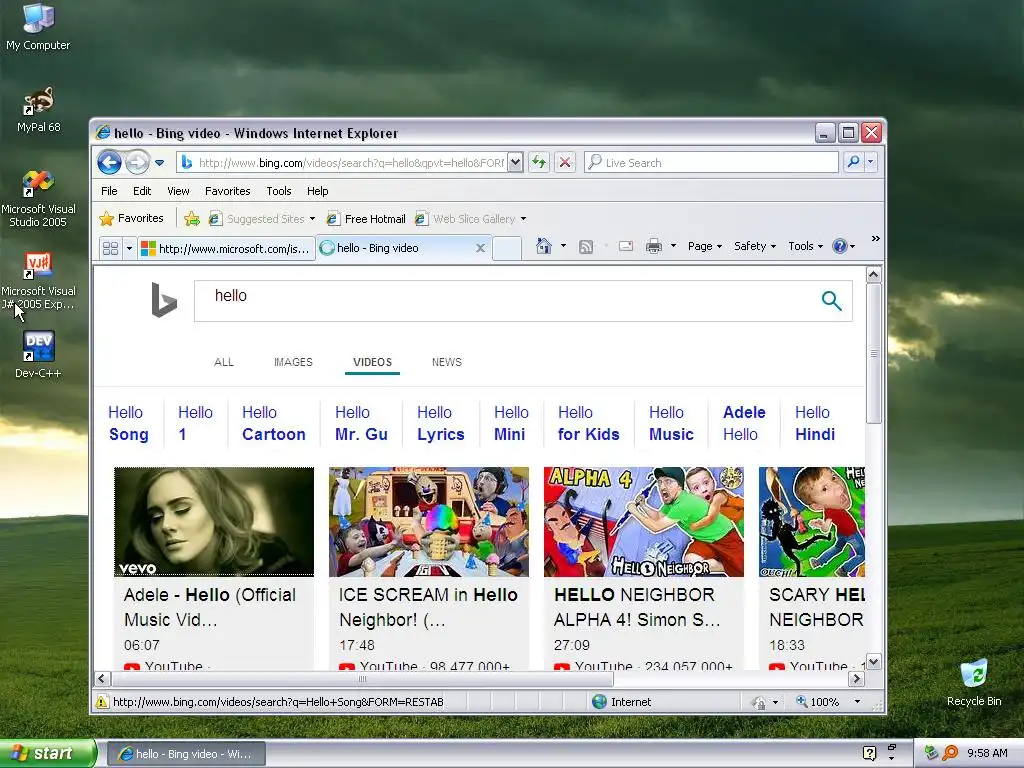Click the Live Search magnifier button
Image resolution: width=1024 pixels, height=768 pixels.
853,162
